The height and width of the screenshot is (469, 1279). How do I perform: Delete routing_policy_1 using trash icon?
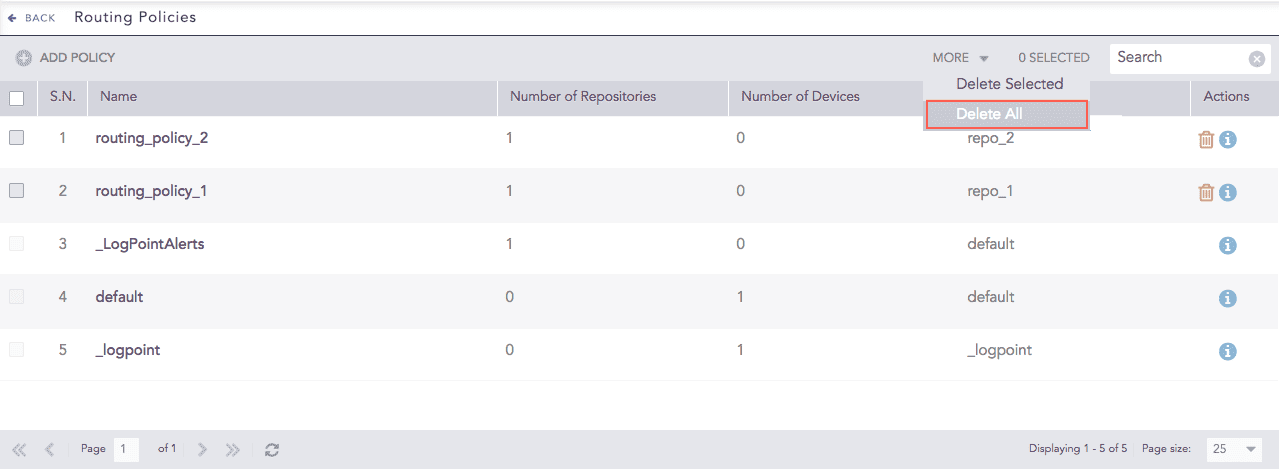point(1205,192)
